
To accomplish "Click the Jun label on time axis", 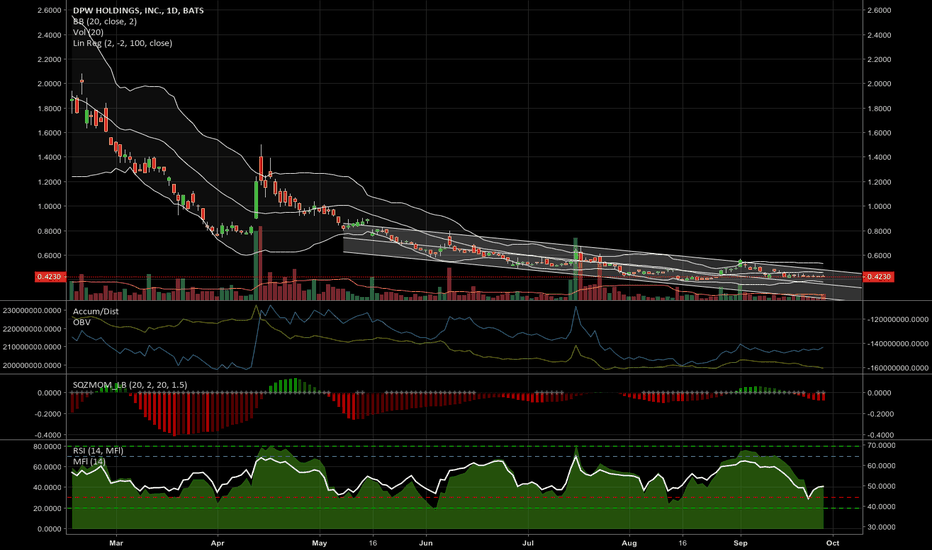I will coord(426,543).
